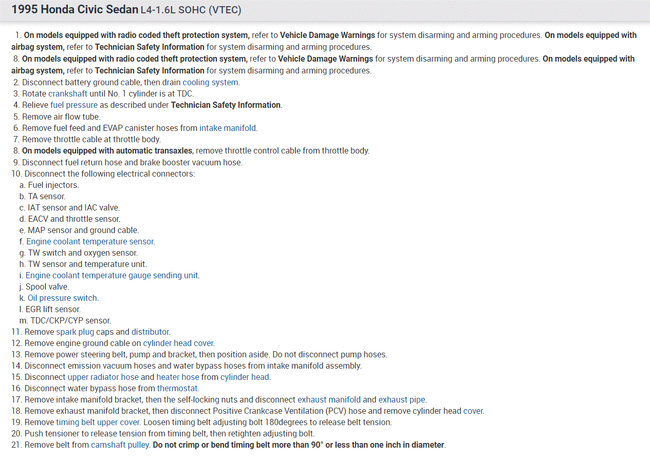
Task: Click the exhaust manifold link
Action: 328,399
